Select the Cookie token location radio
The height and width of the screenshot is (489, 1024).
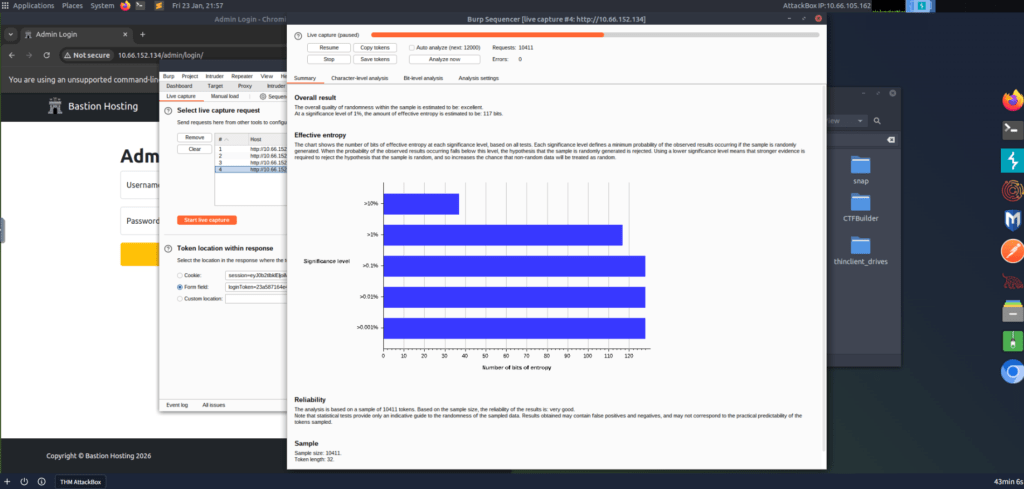pyautogui.click(x=180, y=276)
